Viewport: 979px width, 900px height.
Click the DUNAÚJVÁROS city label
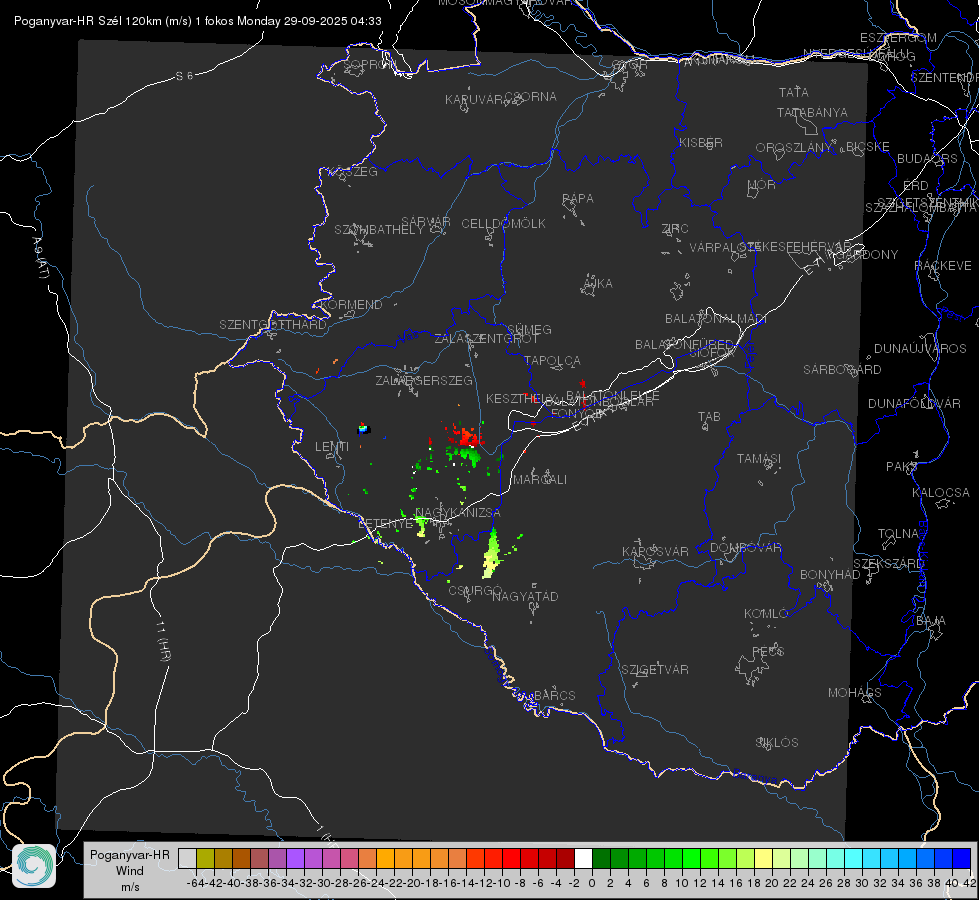920,349
